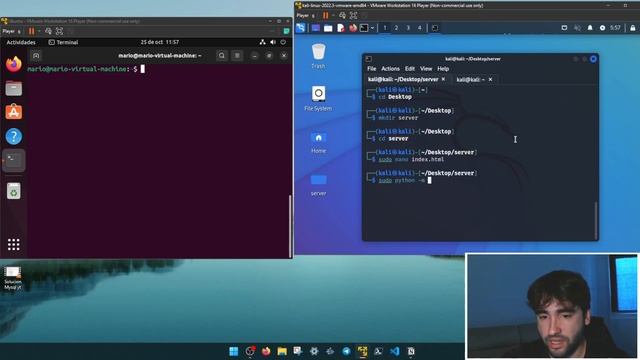Switch to Kali workspace 4
640x360 pixels.
click(419, 28)
